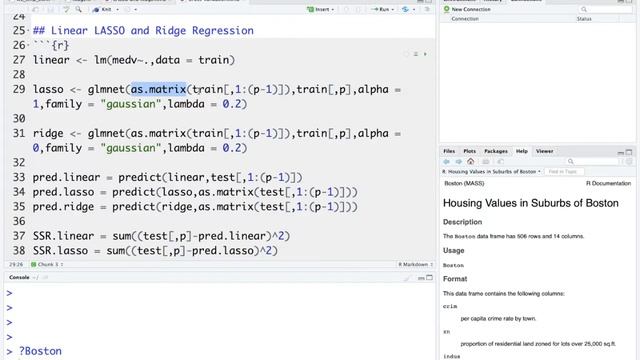
Task: Click the heading 'Linear LASSO and Ridge Regression'
Action: [x=152, y=31]
